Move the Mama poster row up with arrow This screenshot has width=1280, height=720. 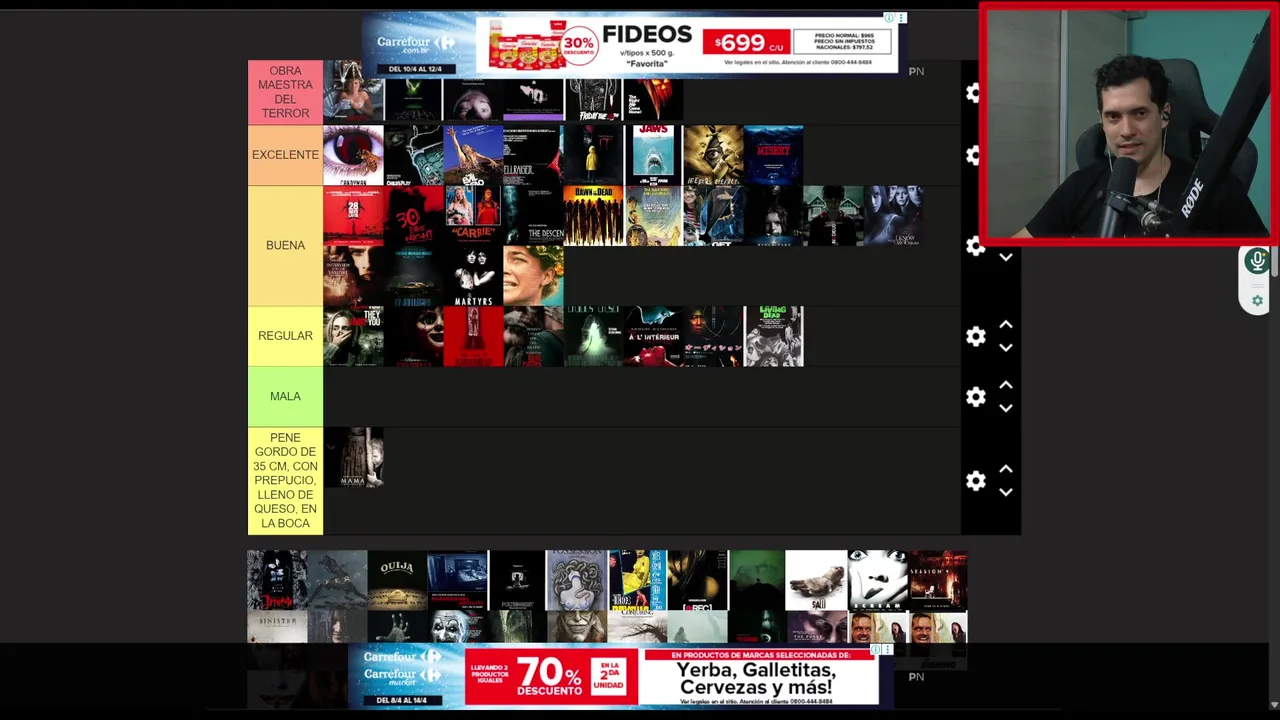tap(1006, 469)
